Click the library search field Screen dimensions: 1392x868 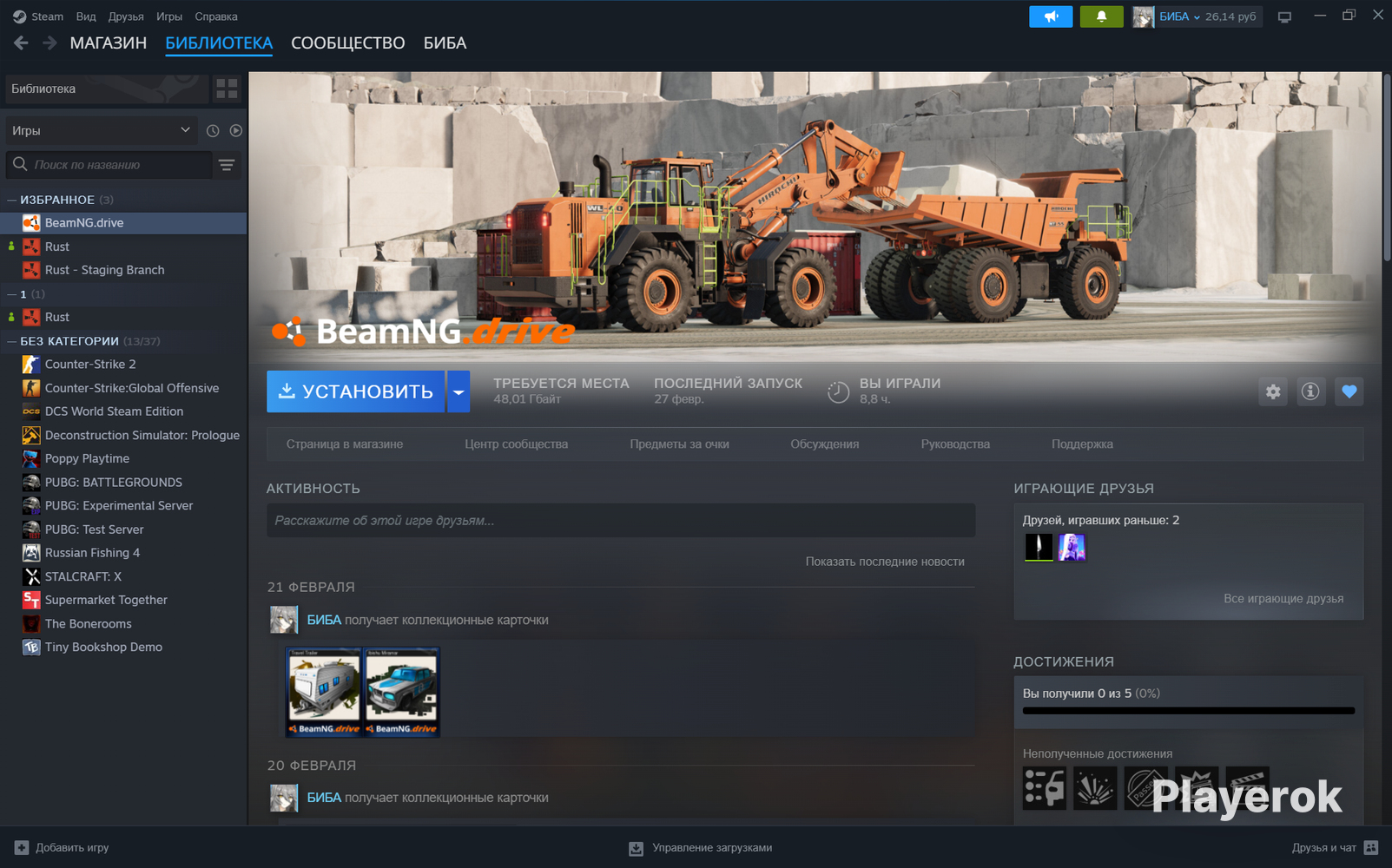[x=109, y=165]
